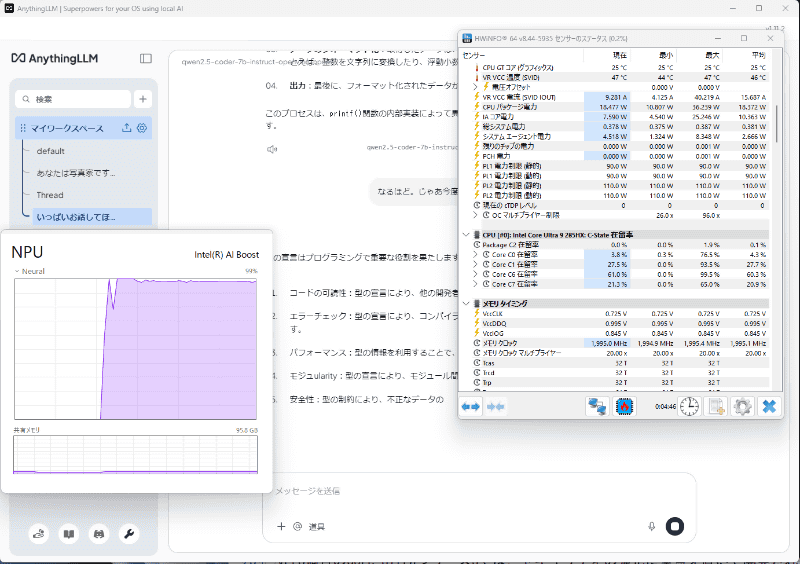Open マイワークスペース workspace
This screenshot has width=800, height=564.
67,128
